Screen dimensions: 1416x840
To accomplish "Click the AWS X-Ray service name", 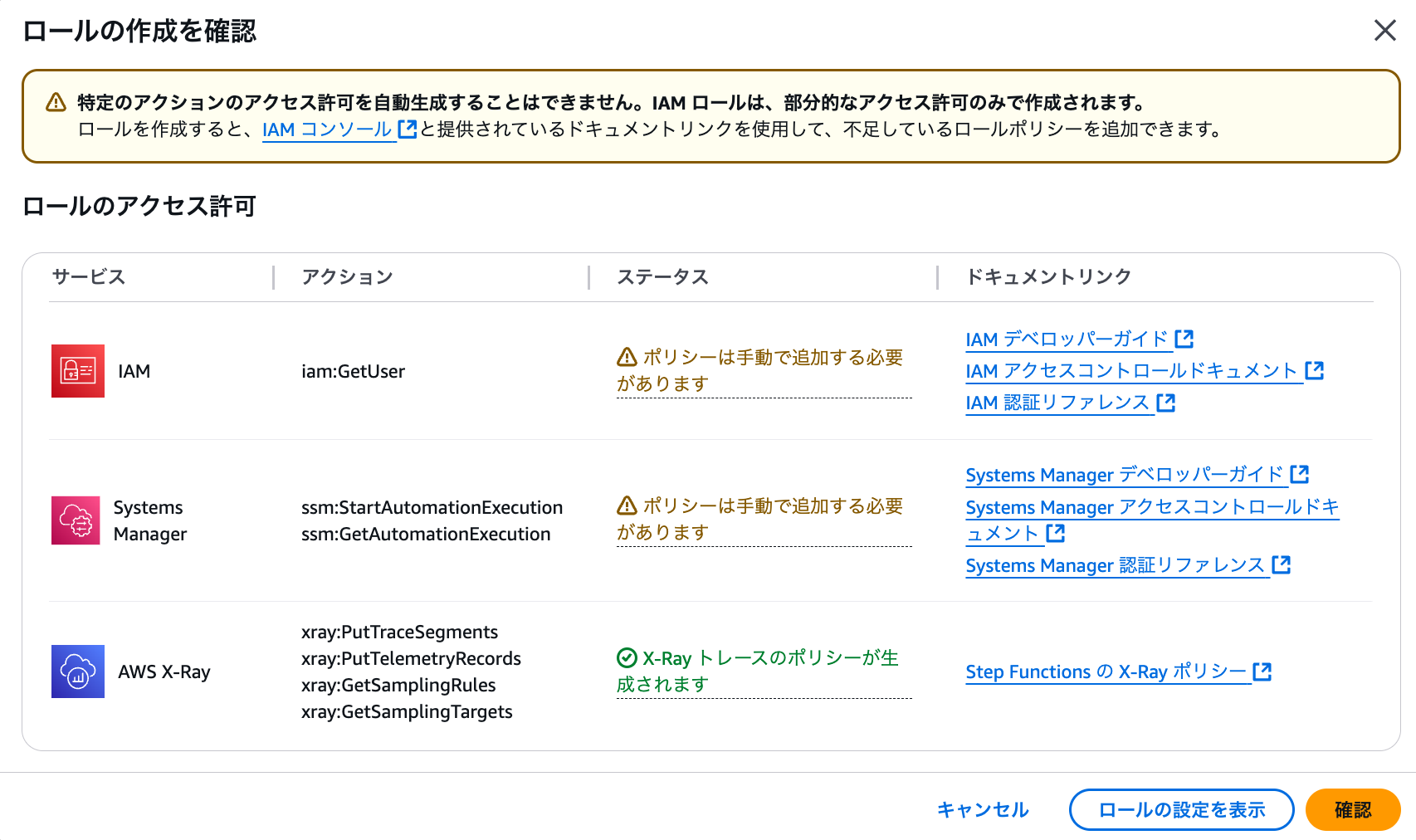I will point(164,672).
